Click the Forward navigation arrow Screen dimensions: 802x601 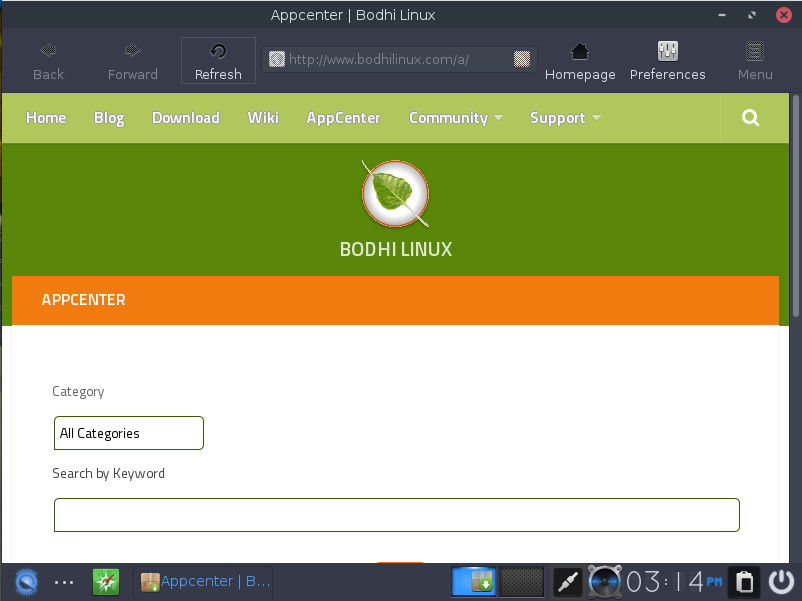click(132, 61)
